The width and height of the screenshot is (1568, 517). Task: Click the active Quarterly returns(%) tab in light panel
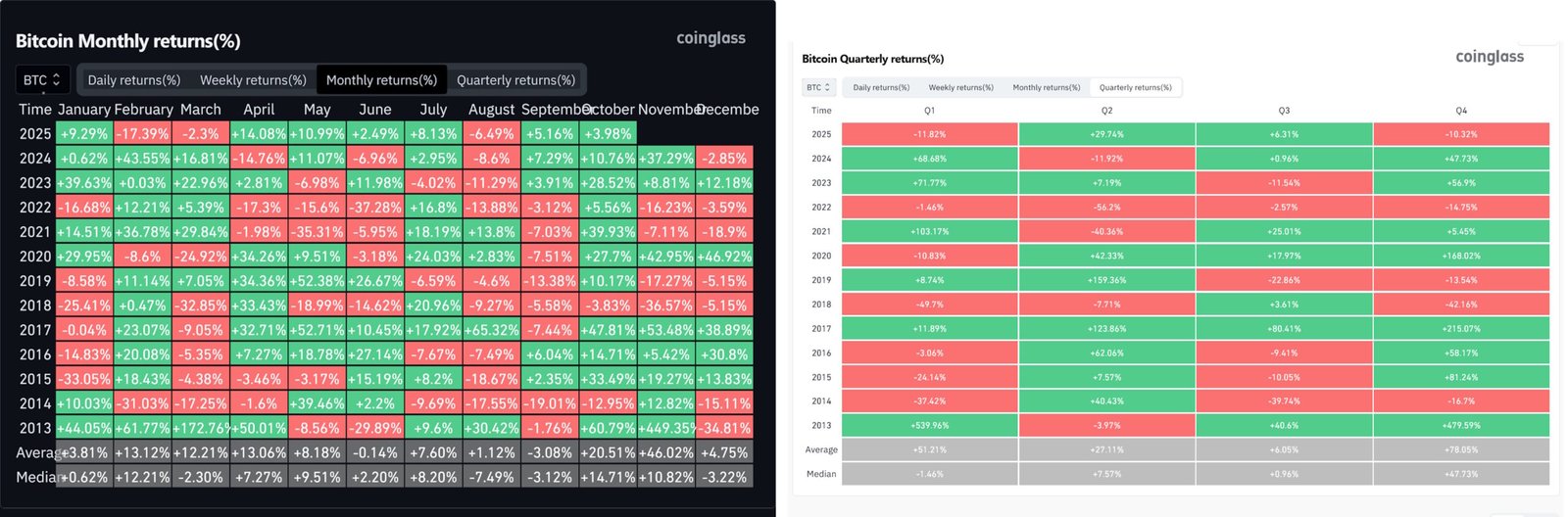(x=1135, y=87)
